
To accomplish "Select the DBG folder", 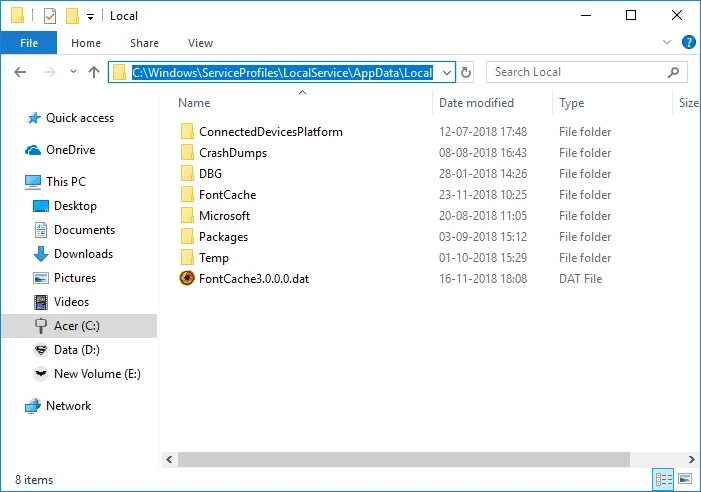I will (211, 173).
